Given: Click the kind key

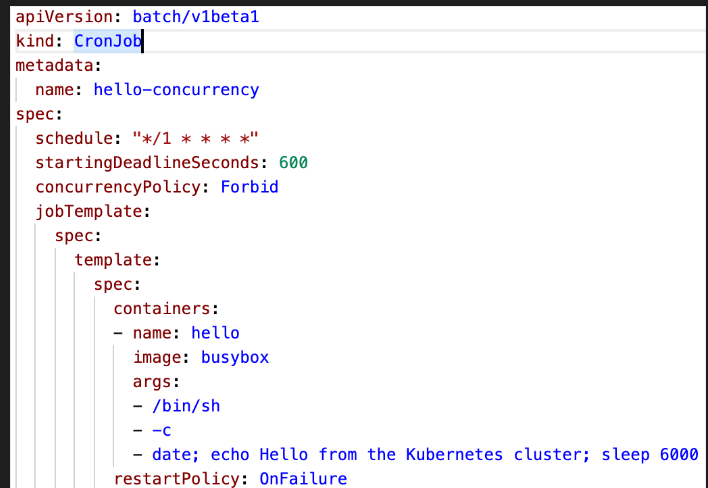Looking at the screenshot, I should click(35, 41).
